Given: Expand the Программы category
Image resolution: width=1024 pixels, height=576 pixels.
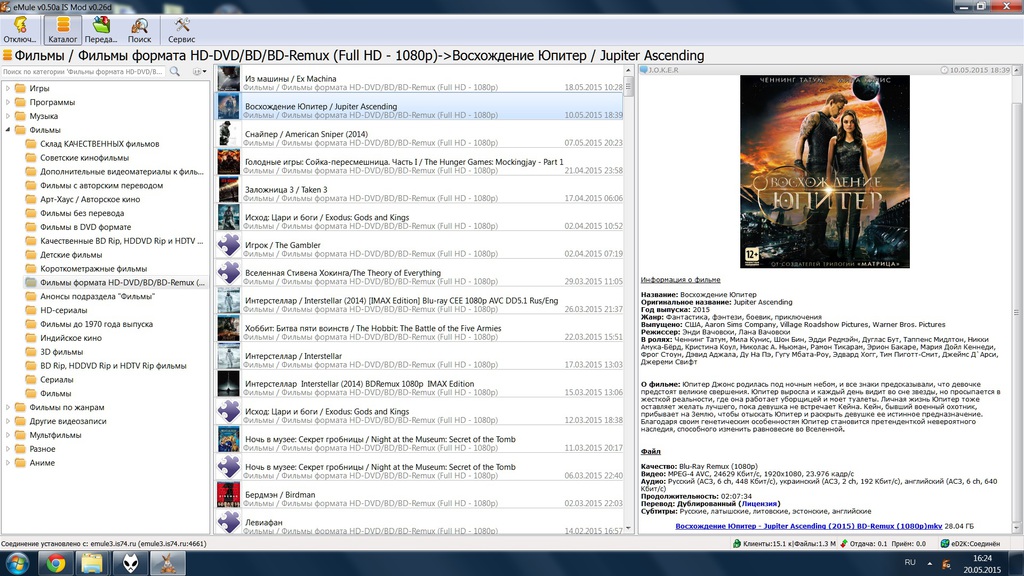Looking at the screenshot, I should tap(8, 102).
